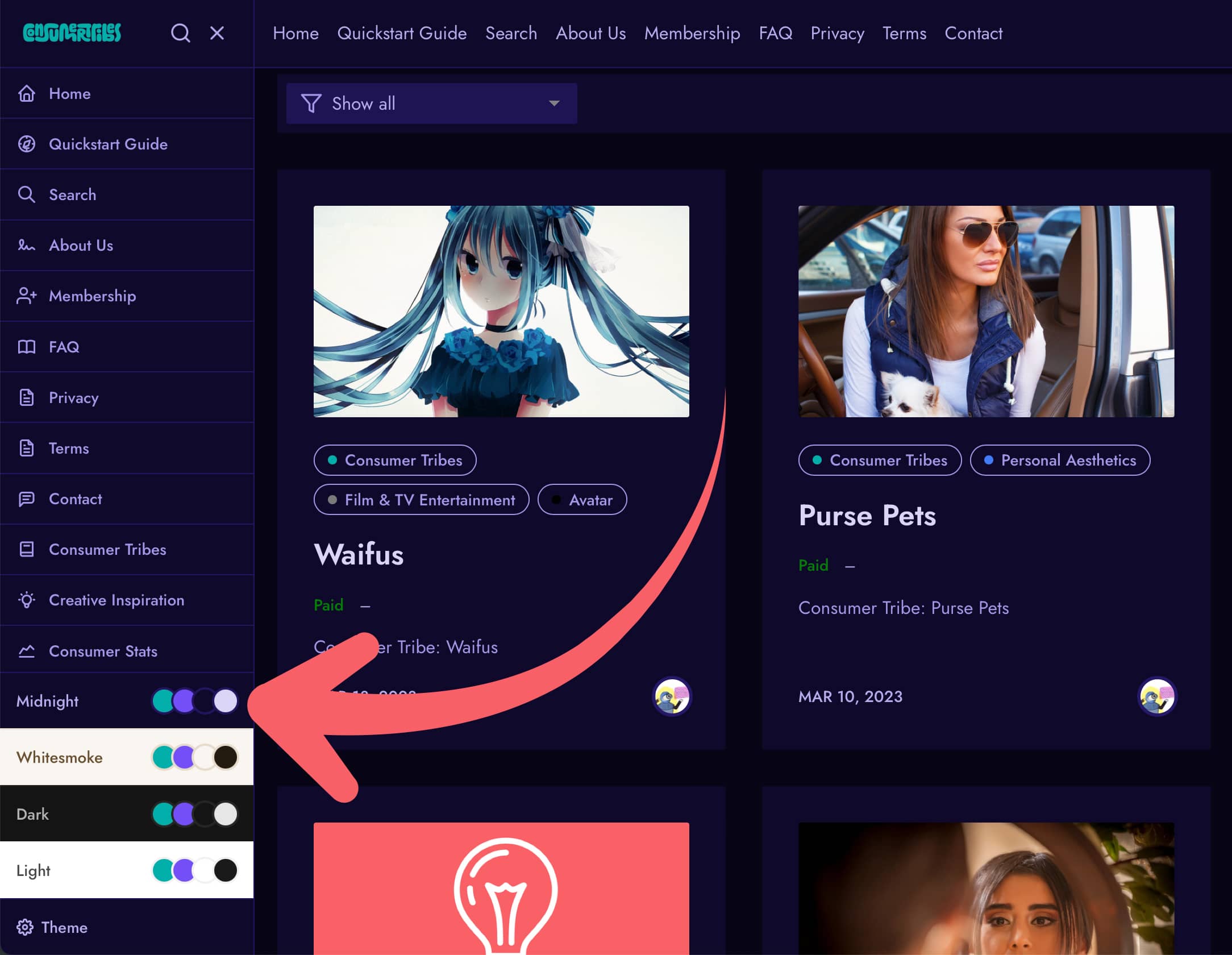Click the FAQ open-book icon

[27, 347]
